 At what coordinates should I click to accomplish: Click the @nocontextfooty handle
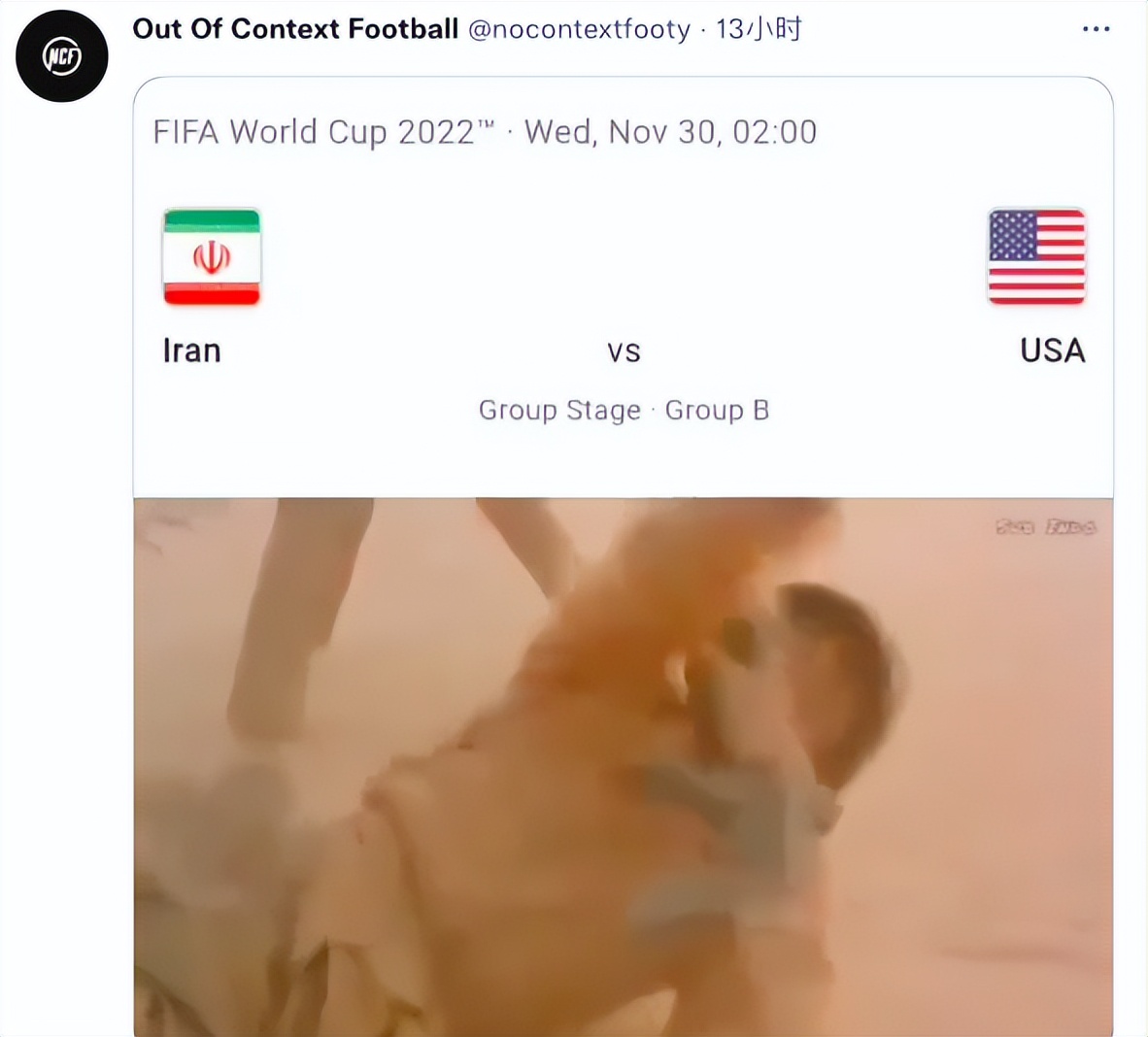tap(579, 30)
